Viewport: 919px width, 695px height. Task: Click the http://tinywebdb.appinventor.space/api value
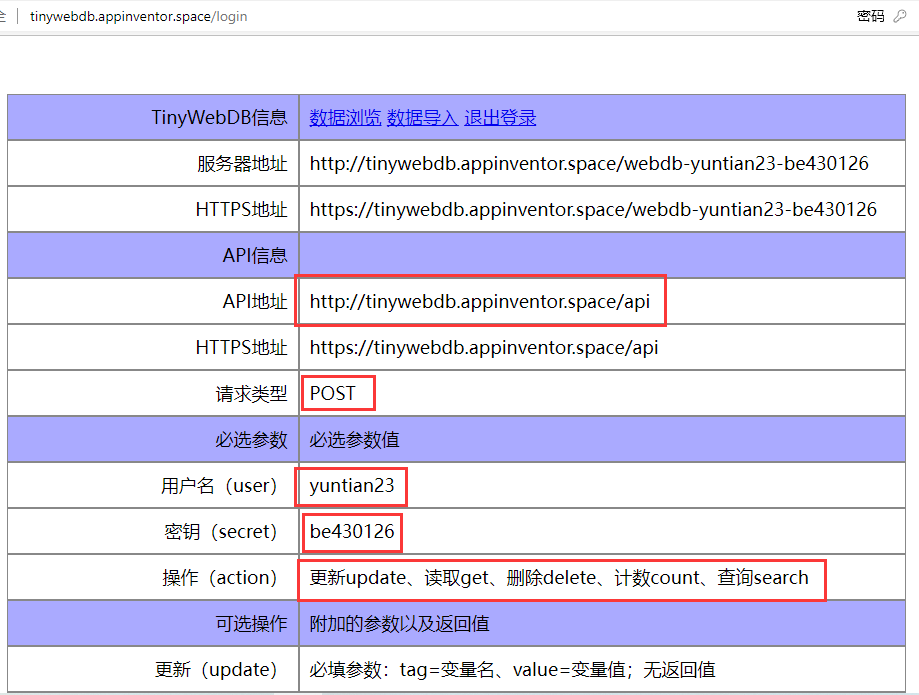point(479,302)
